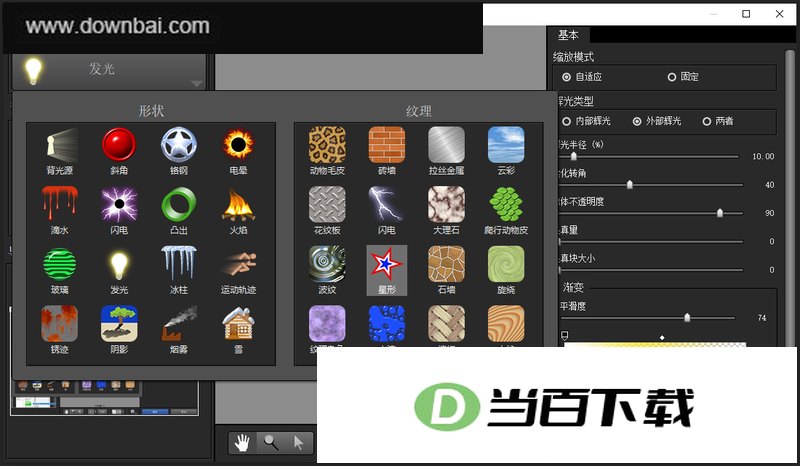Choose the 电晕 corona shape effect
800x466 pixels.
[x=238, y=151]
